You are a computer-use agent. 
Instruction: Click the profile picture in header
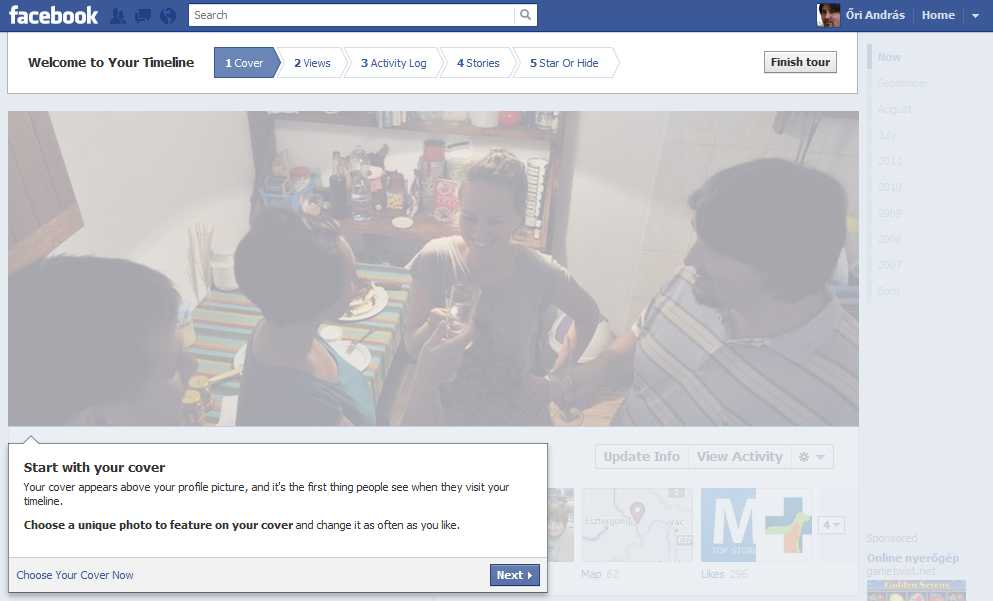(x=828, y=15)
